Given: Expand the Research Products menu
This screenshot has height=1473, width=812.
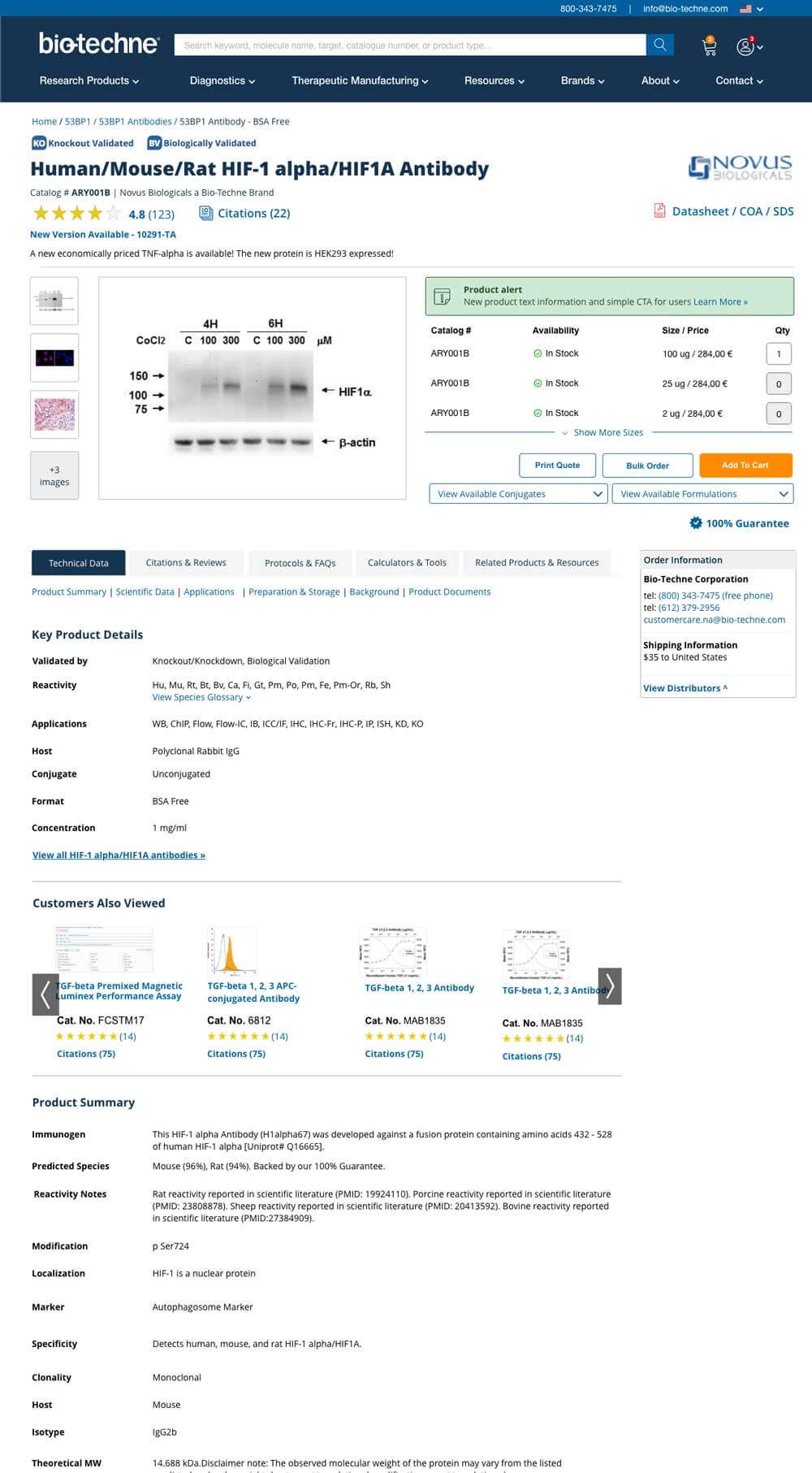Looking at the screenshot, I should (x=89, y=80).
